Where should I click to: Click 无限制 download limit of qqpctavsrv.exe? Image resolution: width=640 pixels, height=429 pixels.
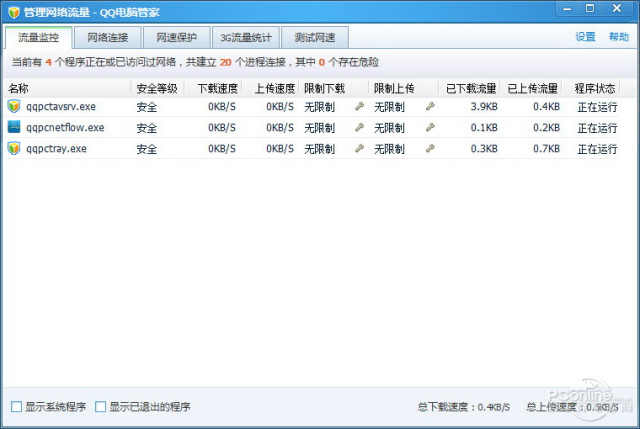pos(320,107)
